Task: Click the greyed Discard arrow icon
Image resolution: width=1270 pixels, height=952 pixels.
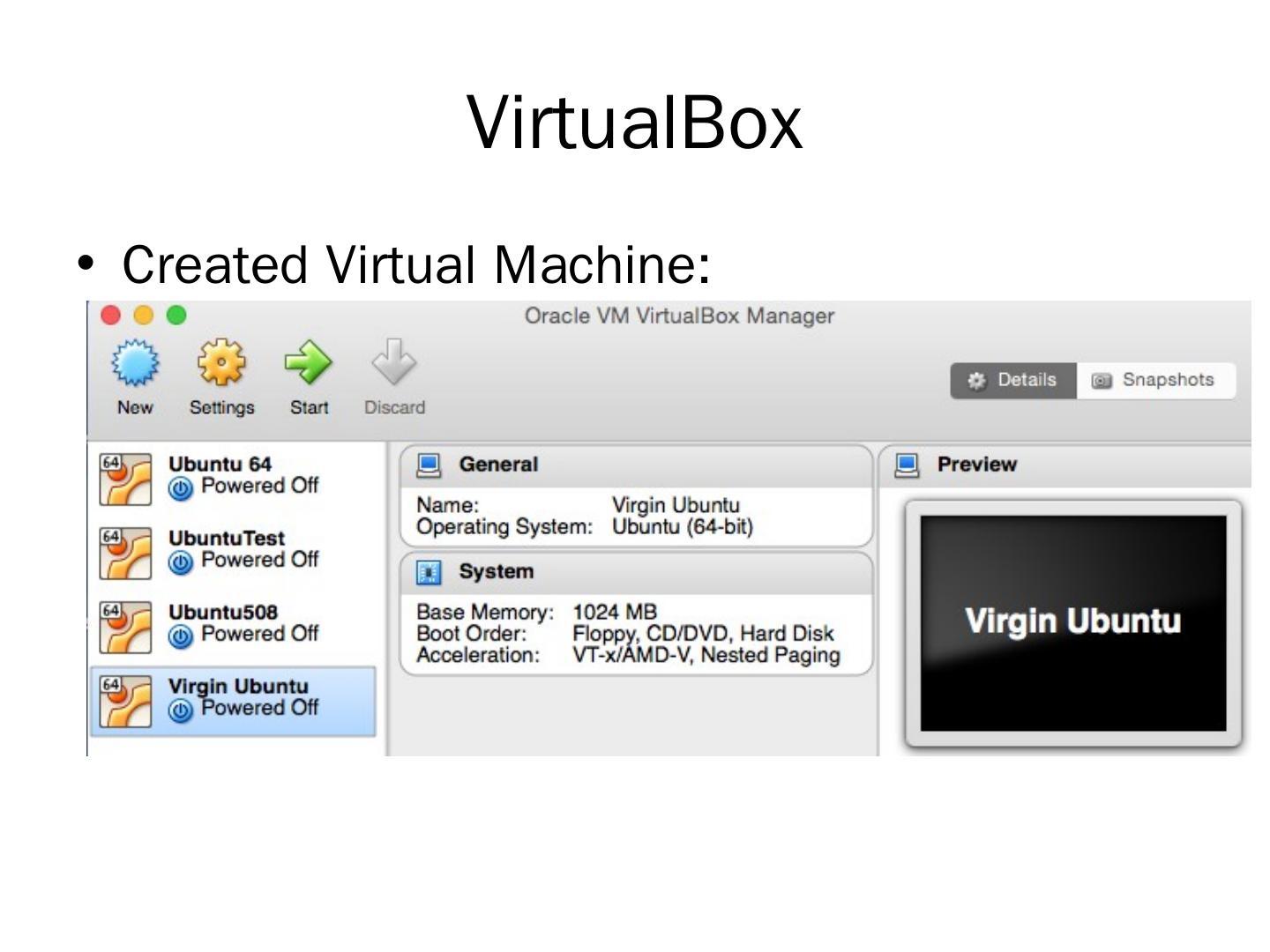Action: (x=393, y=362)
